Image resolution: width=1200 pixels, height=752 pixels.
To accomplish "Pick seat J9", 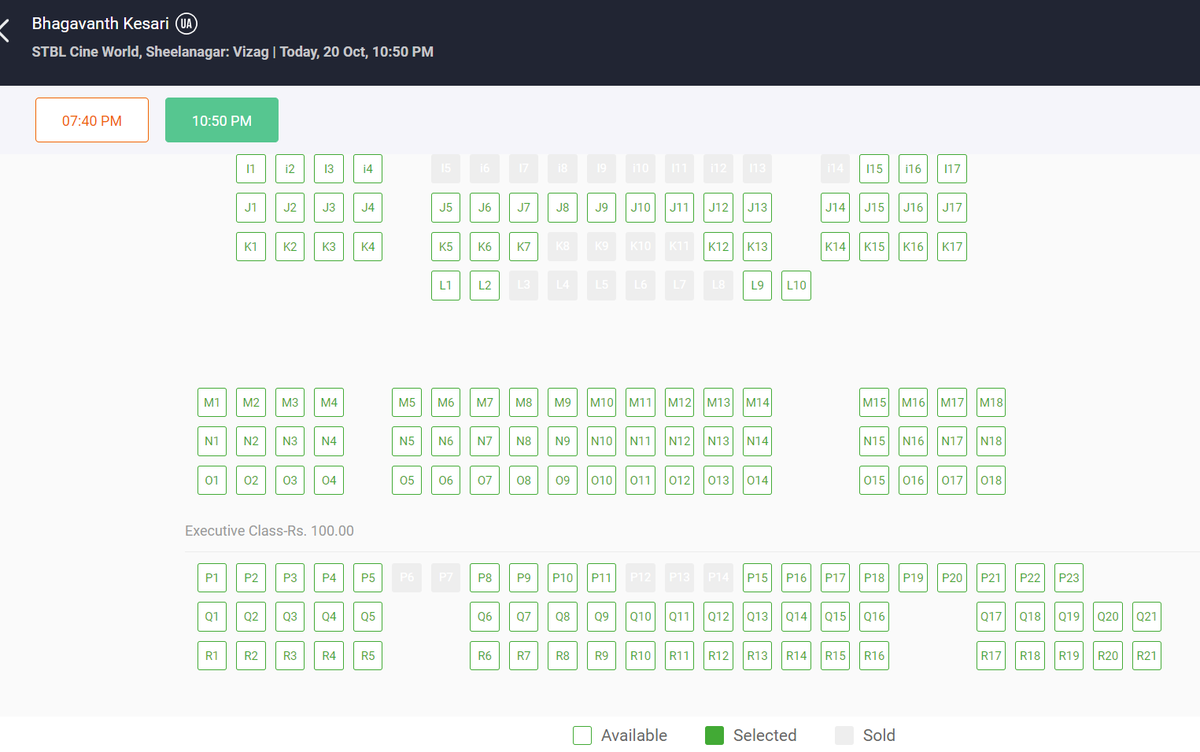I will [x=602, y=208].
